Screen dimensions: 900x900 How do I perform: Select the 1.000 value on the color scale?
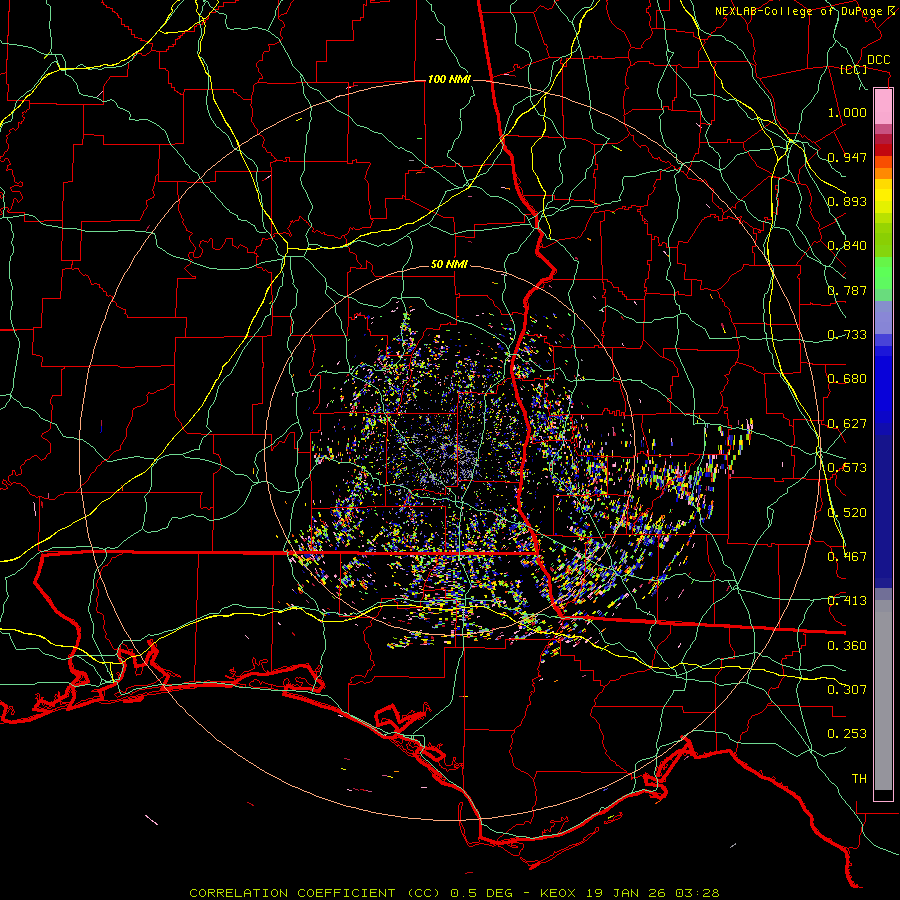coord(847,112)
